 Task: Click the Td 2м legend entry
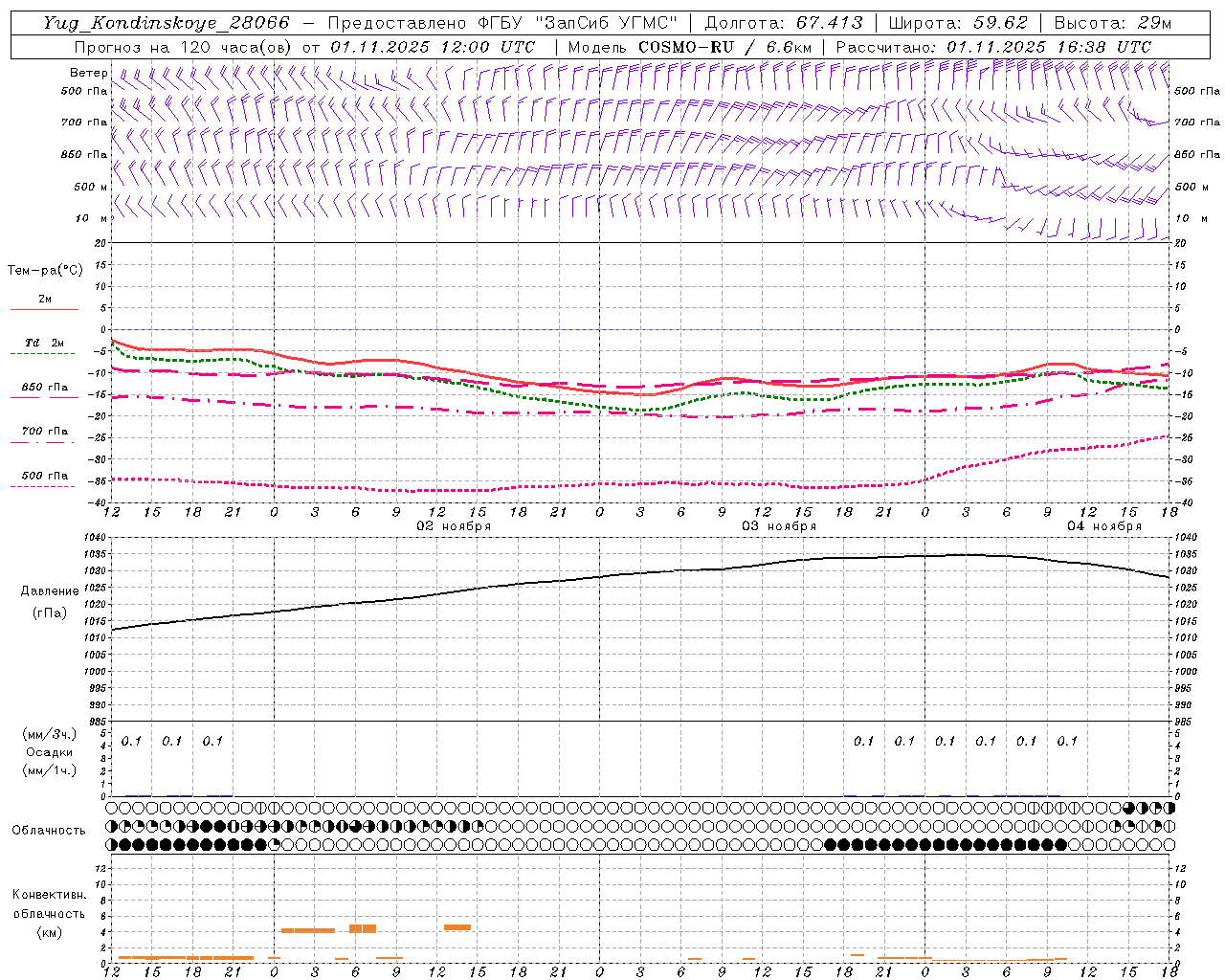[44, 343]
